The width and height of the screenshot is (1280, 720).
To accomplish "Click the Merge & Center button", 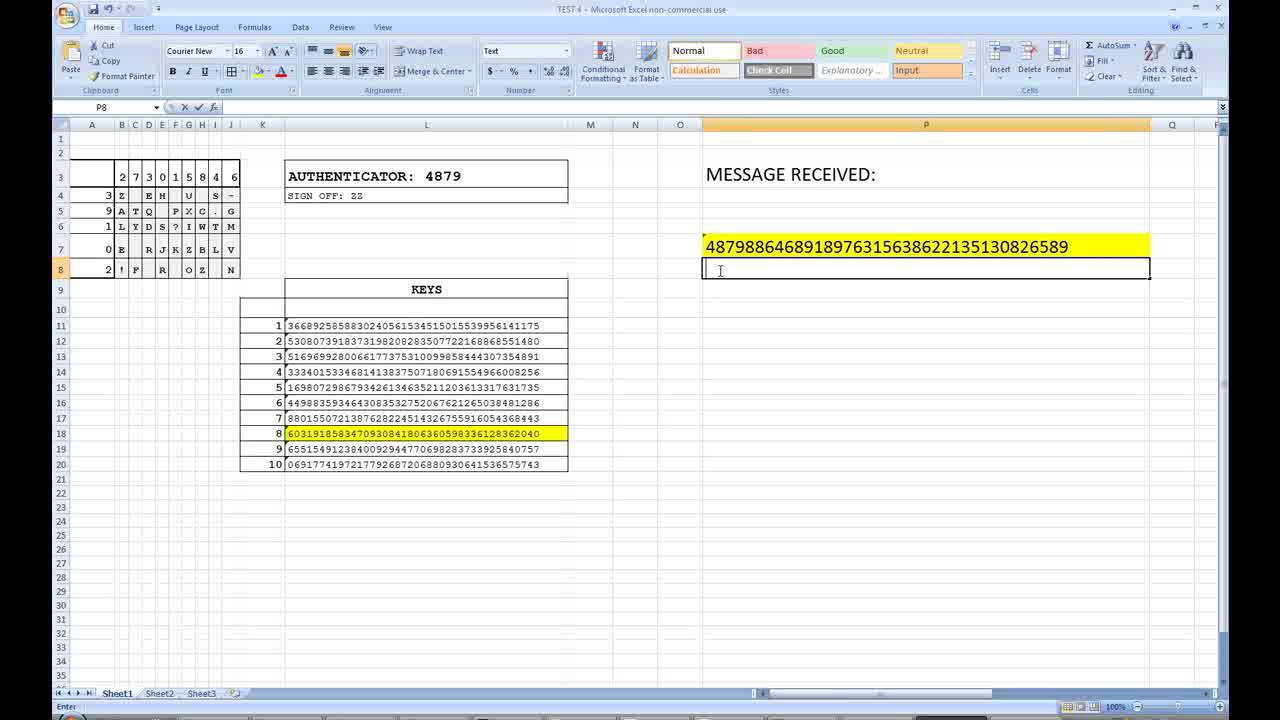I will click(x=432, y=72).
